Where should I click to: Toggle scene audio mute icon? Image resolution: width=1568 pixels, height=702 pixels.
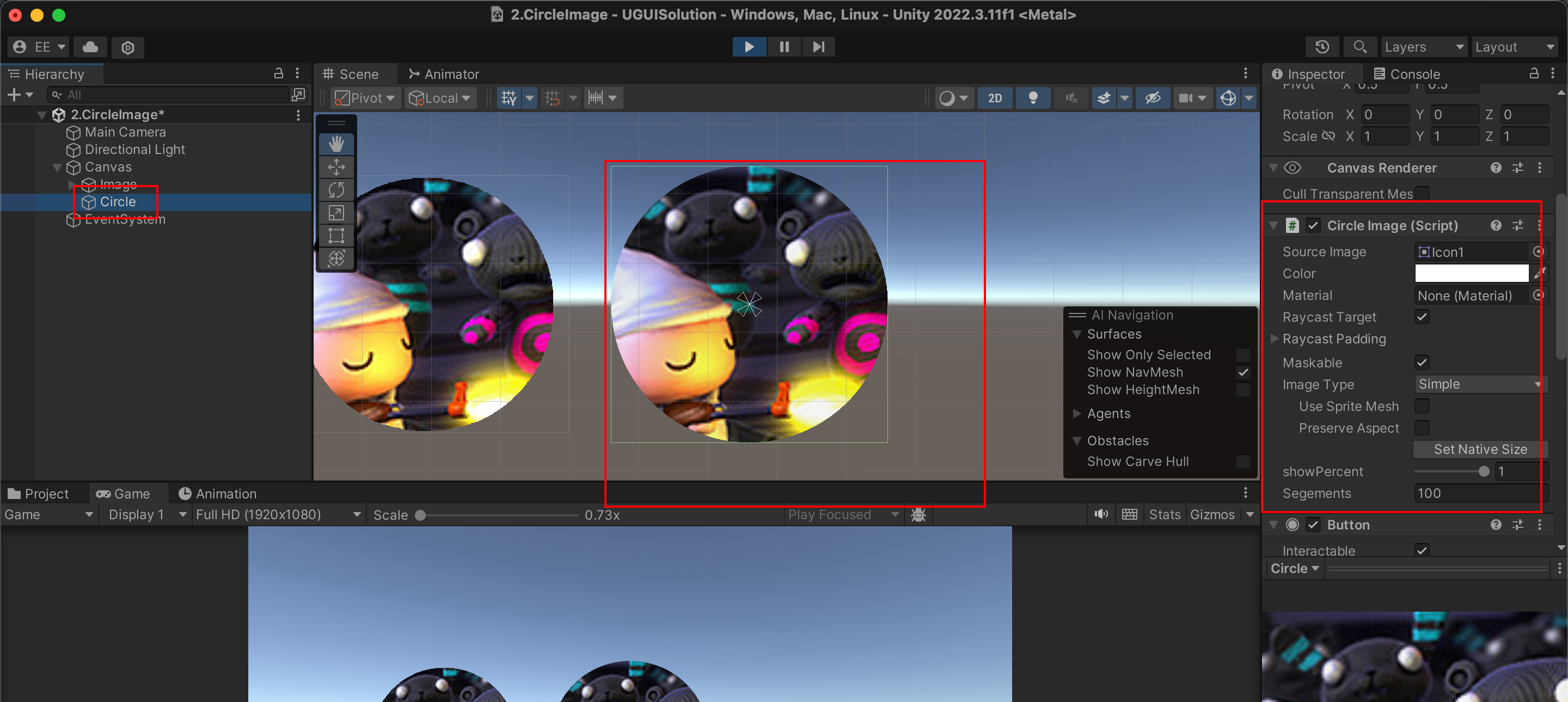pos(1071,98)
